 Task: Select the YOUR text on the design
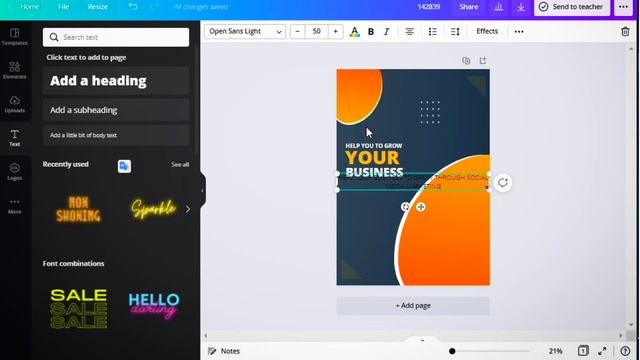point(372,158)
